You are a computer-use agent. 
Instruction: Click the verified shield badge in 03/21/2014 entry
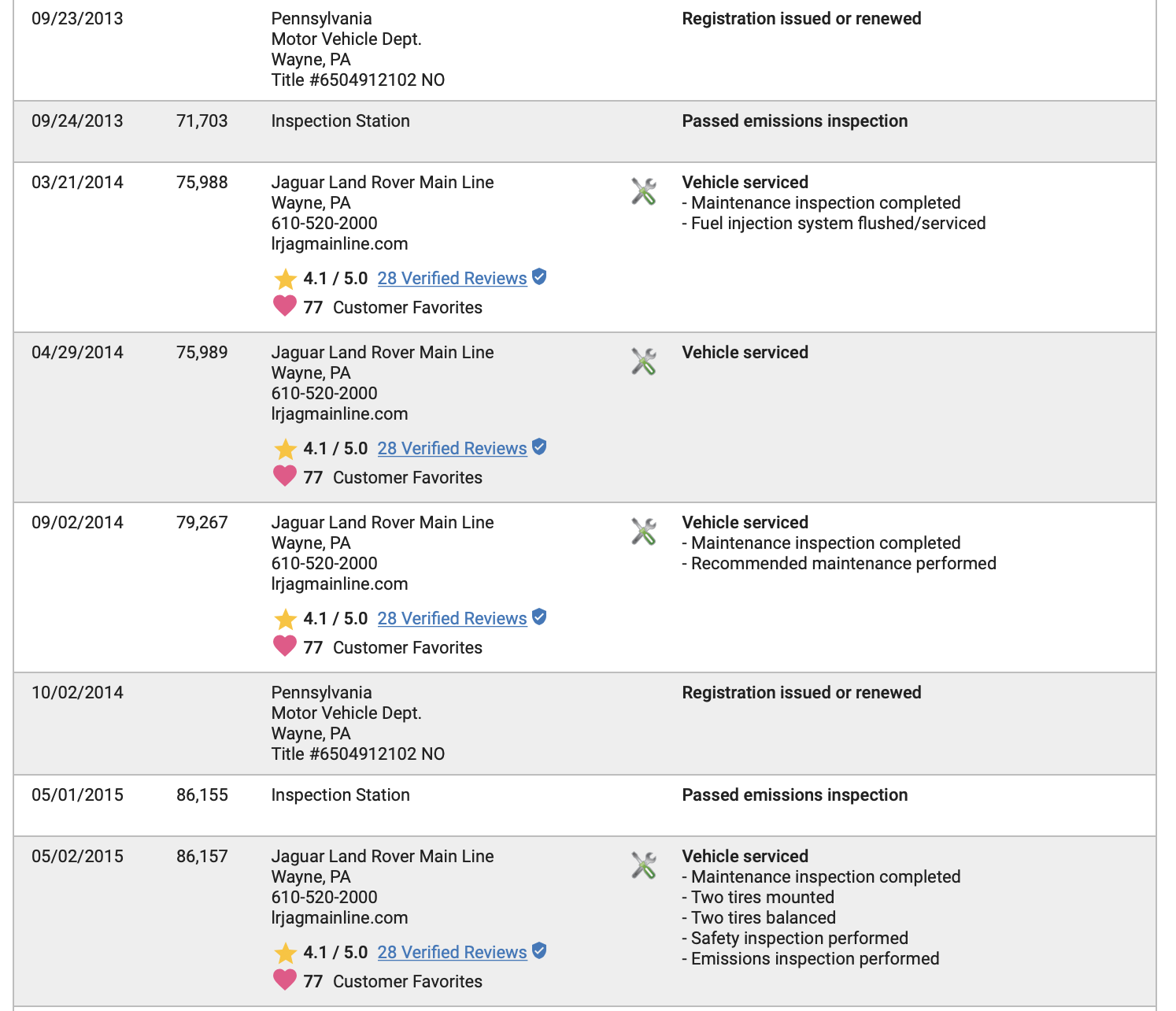539,276
